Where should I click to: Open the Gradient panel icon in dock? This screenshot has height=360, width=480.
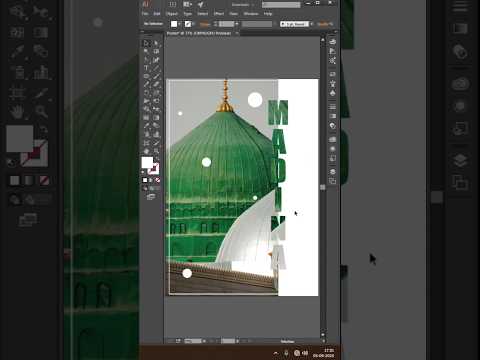[332, 116]
